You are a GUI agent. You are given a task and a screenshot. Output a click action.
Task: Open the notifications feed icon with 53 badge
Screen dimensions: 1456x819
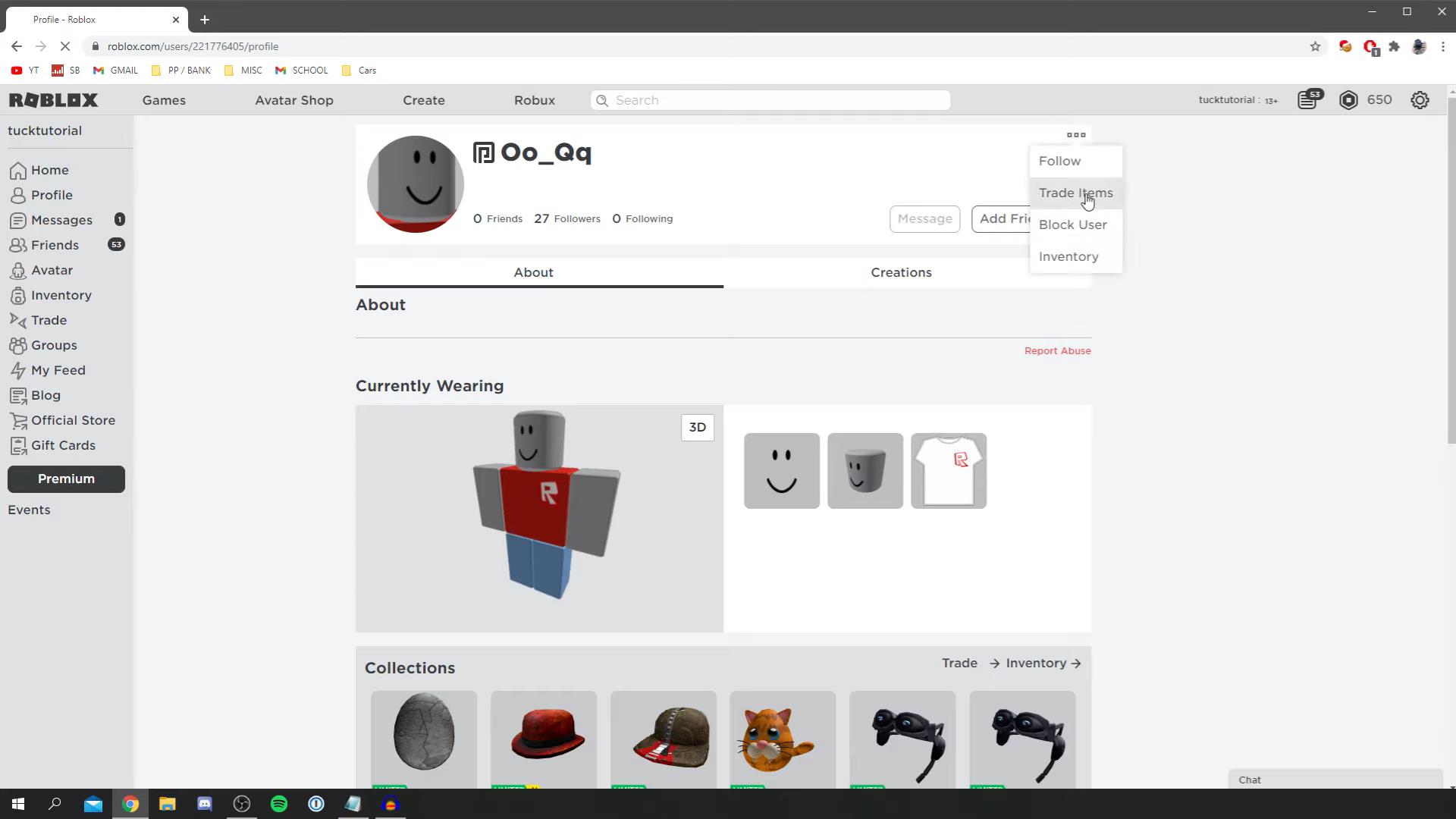(1310, 99)
